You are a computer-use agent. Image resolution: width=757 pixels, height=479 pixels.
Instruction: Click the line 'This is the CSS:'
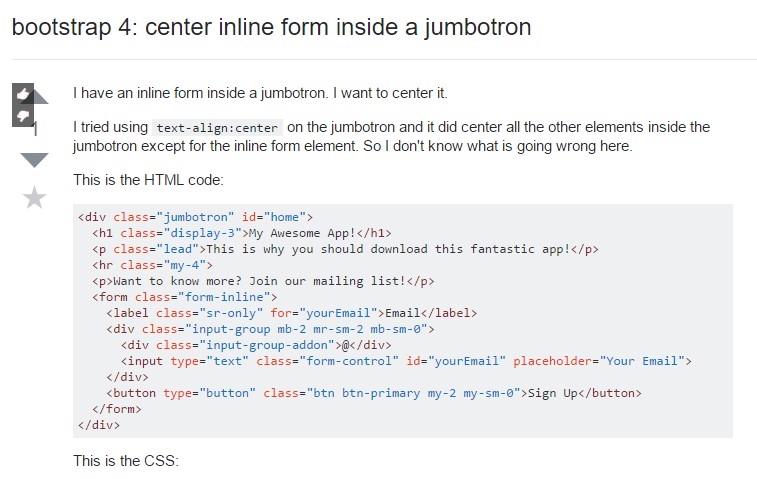point(126,461)
